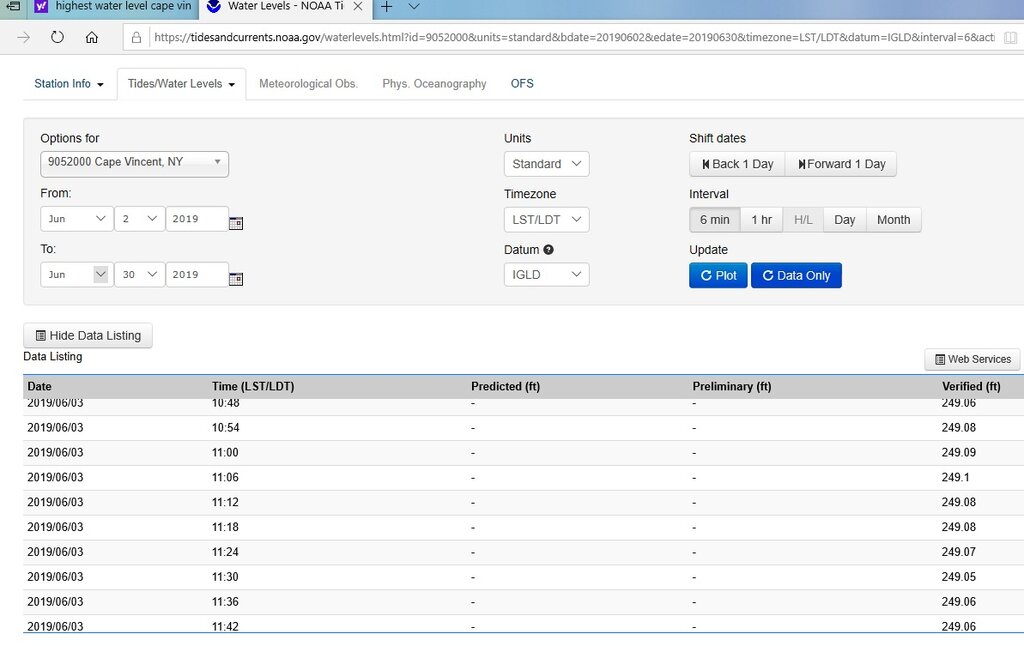Image resolution: width=1024 pixels, height=646 pixels.
Task: Open the To date calendar picker icon
Action: point(236,278)
